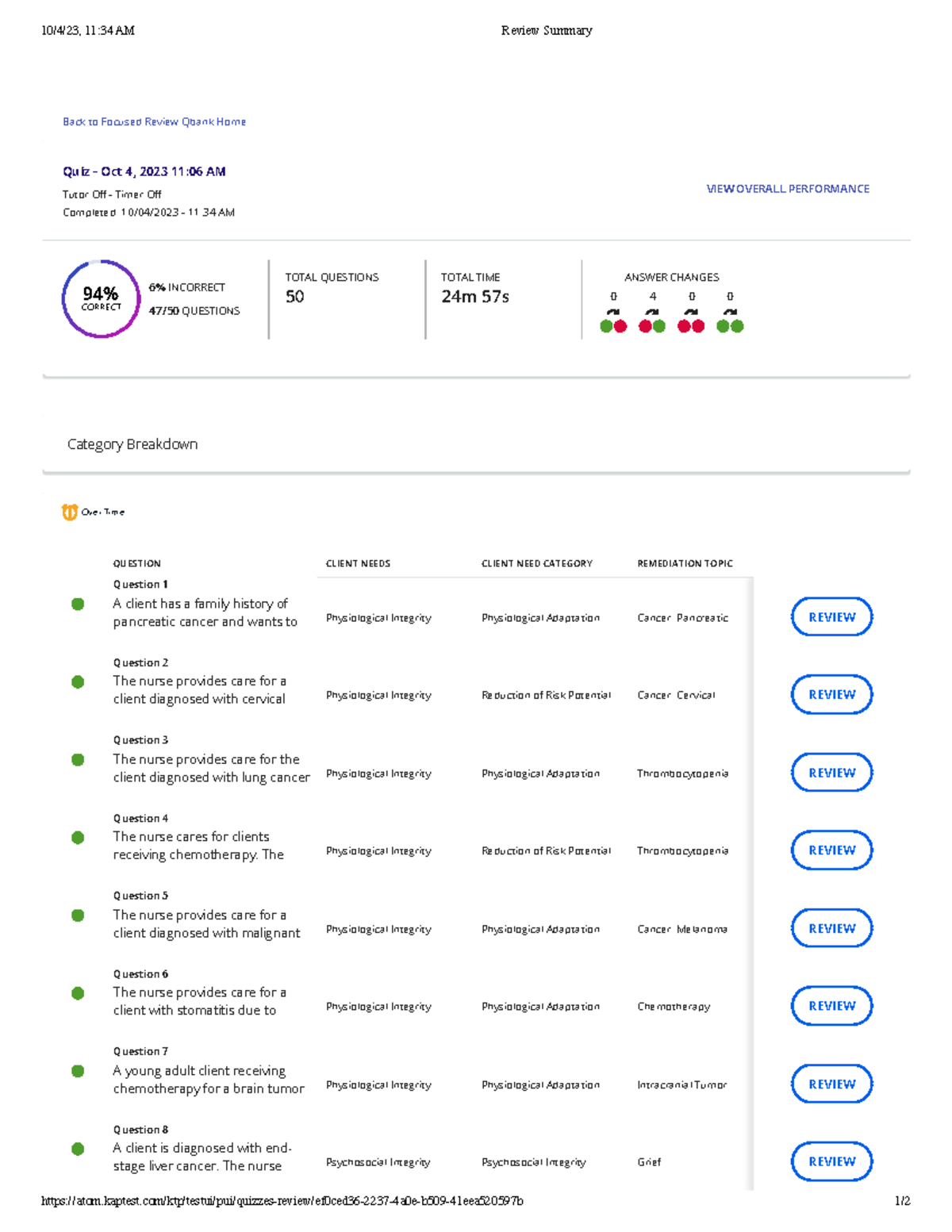This screenshot has height=1232, width=952.
Task: Click the 94% correct progress ring
Action: coord(99,297)
